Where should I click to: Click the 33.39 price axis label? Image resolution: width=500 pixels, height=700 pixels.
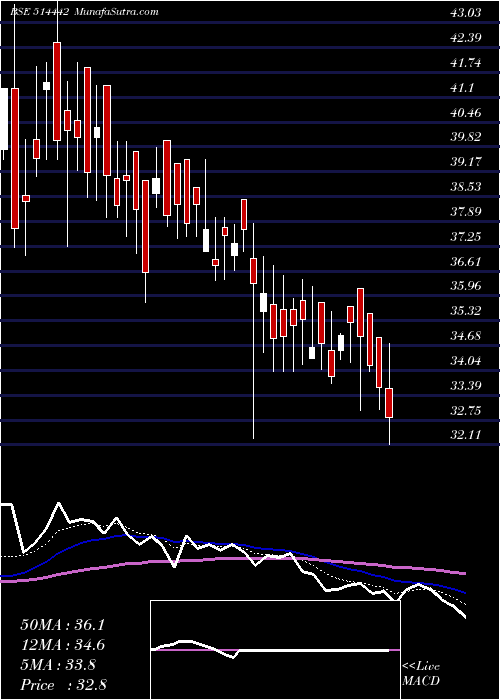click(466, 386)
